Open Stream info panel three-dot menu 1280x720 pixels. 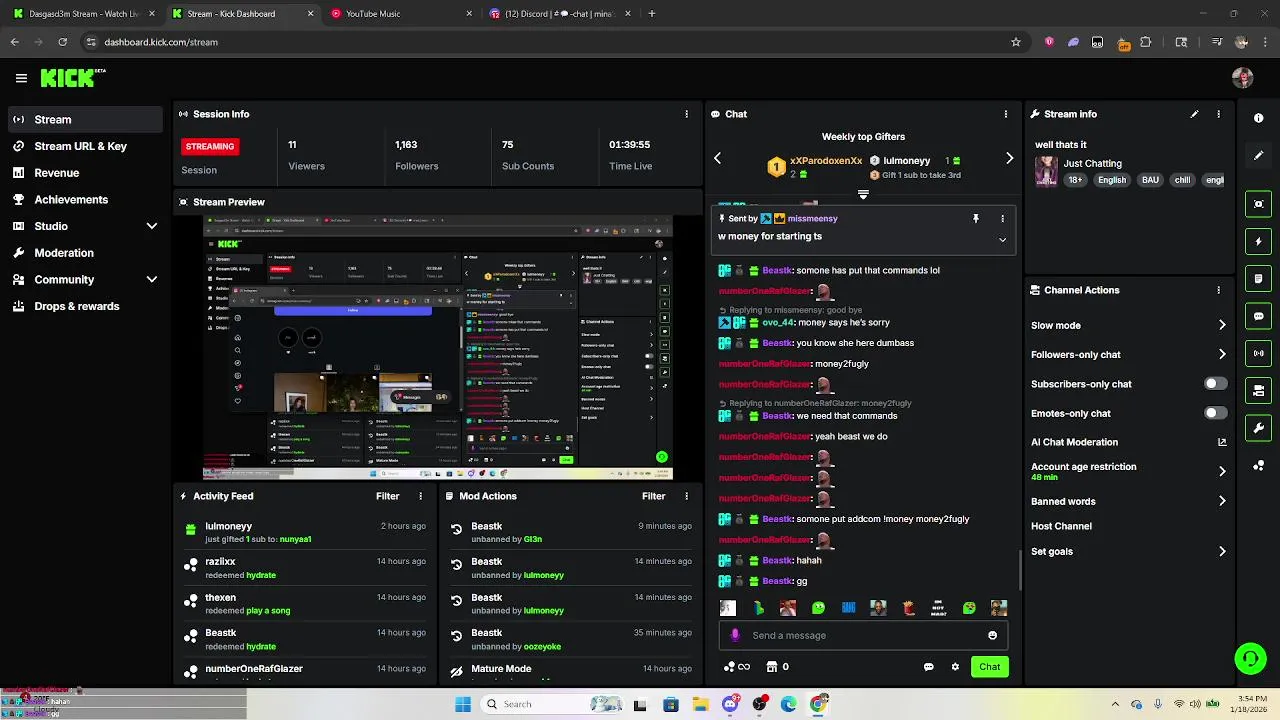1218,114
